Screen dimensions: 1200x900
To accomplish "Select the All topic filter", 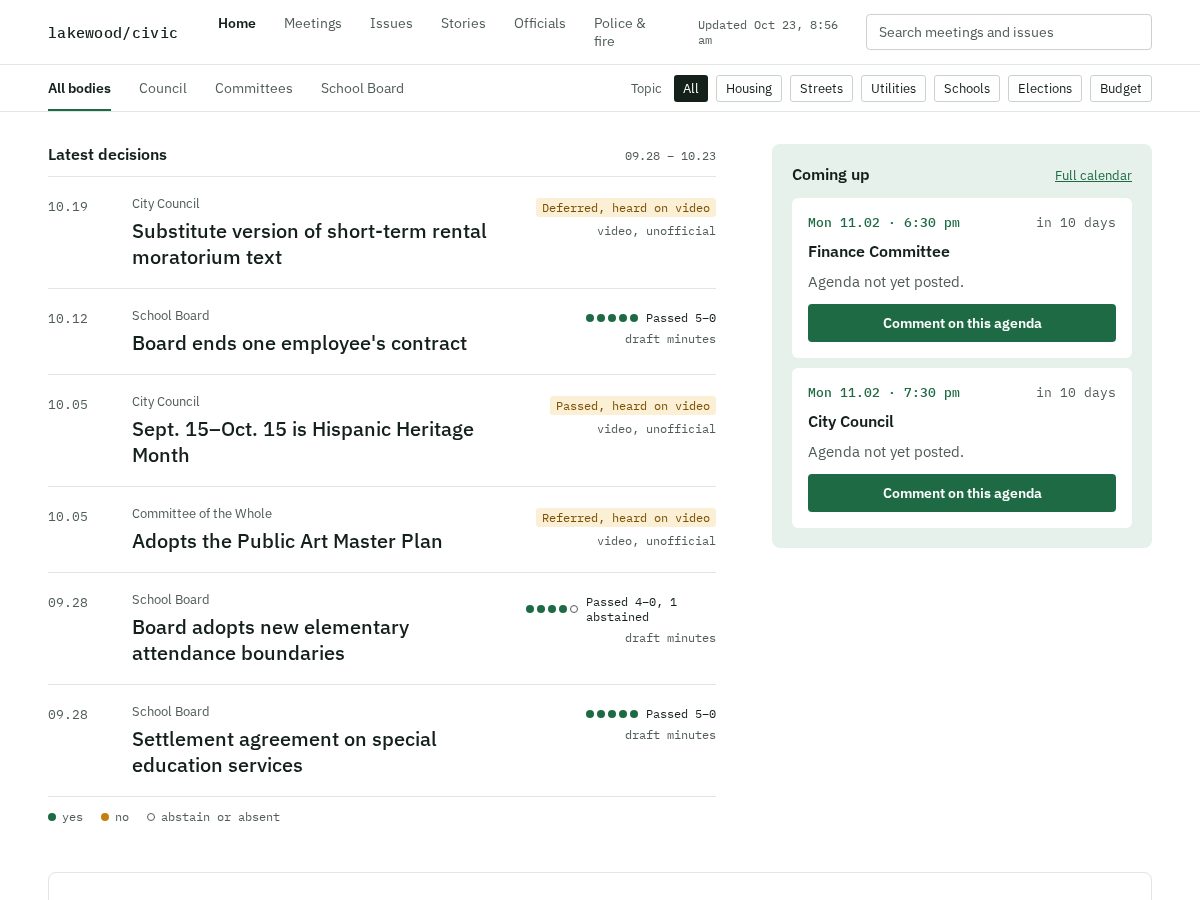I will [x=691, y=88].
